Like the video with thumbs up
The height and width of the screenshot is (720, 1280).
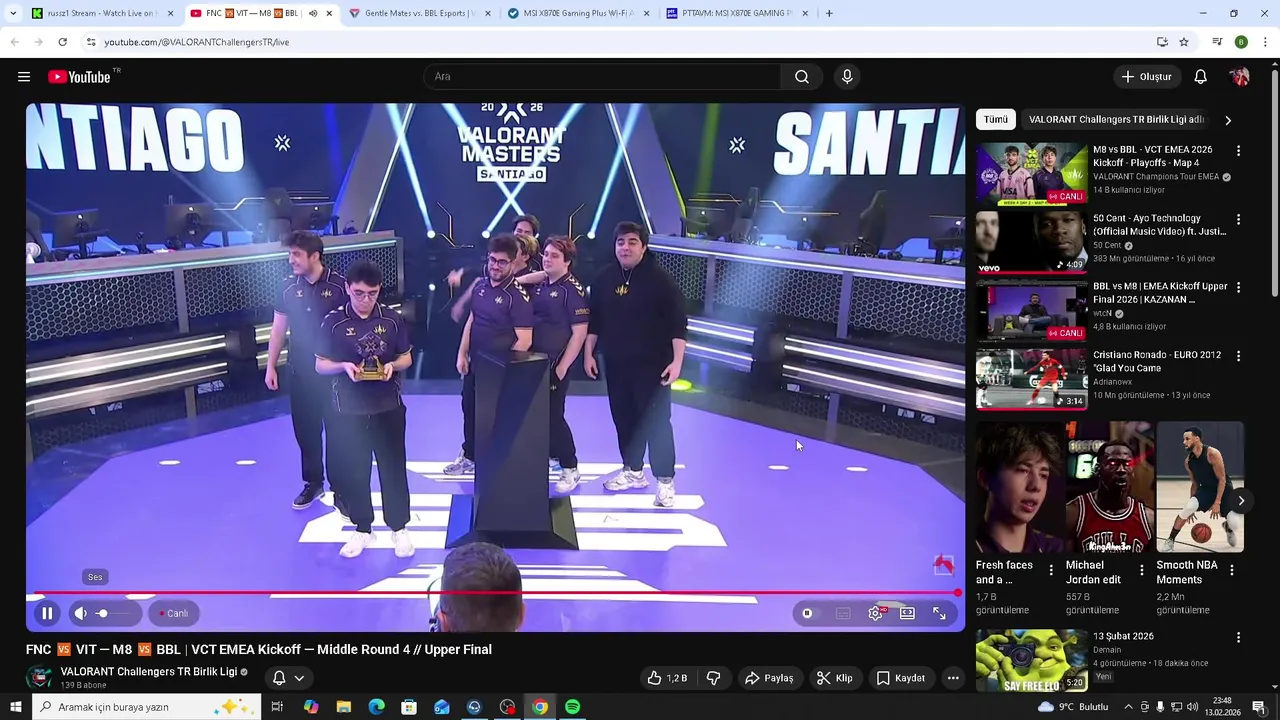coord(667,678)
